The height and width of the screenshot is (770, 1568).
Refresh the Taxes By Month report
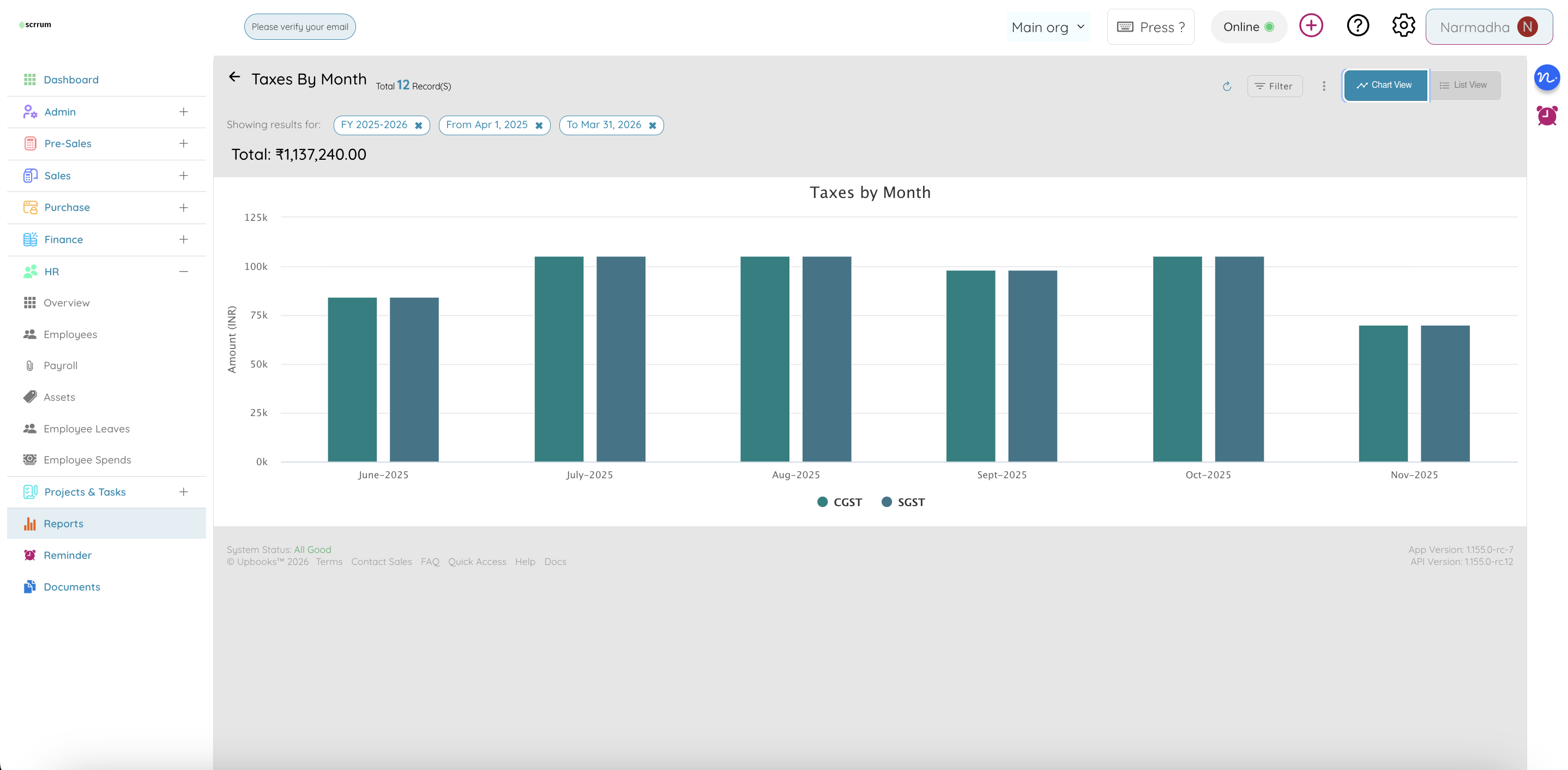point(1227,86)
